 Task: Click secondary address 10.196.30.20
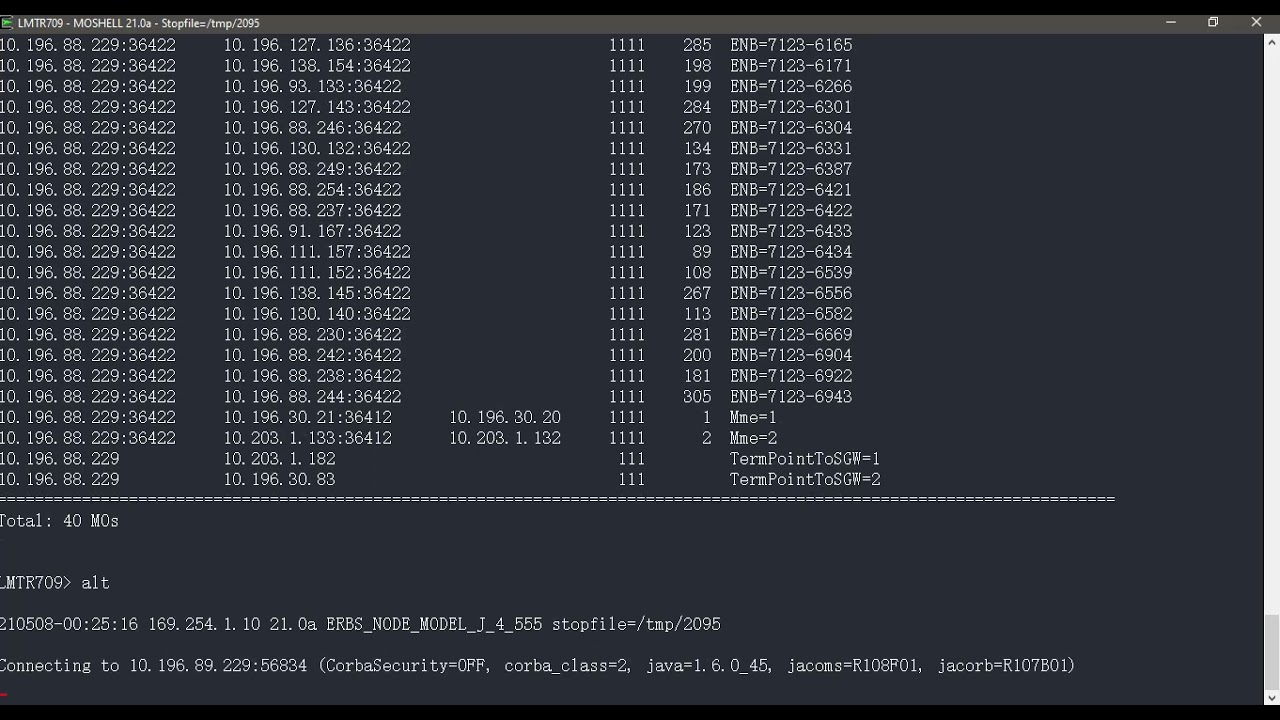[x=505, y=417]
